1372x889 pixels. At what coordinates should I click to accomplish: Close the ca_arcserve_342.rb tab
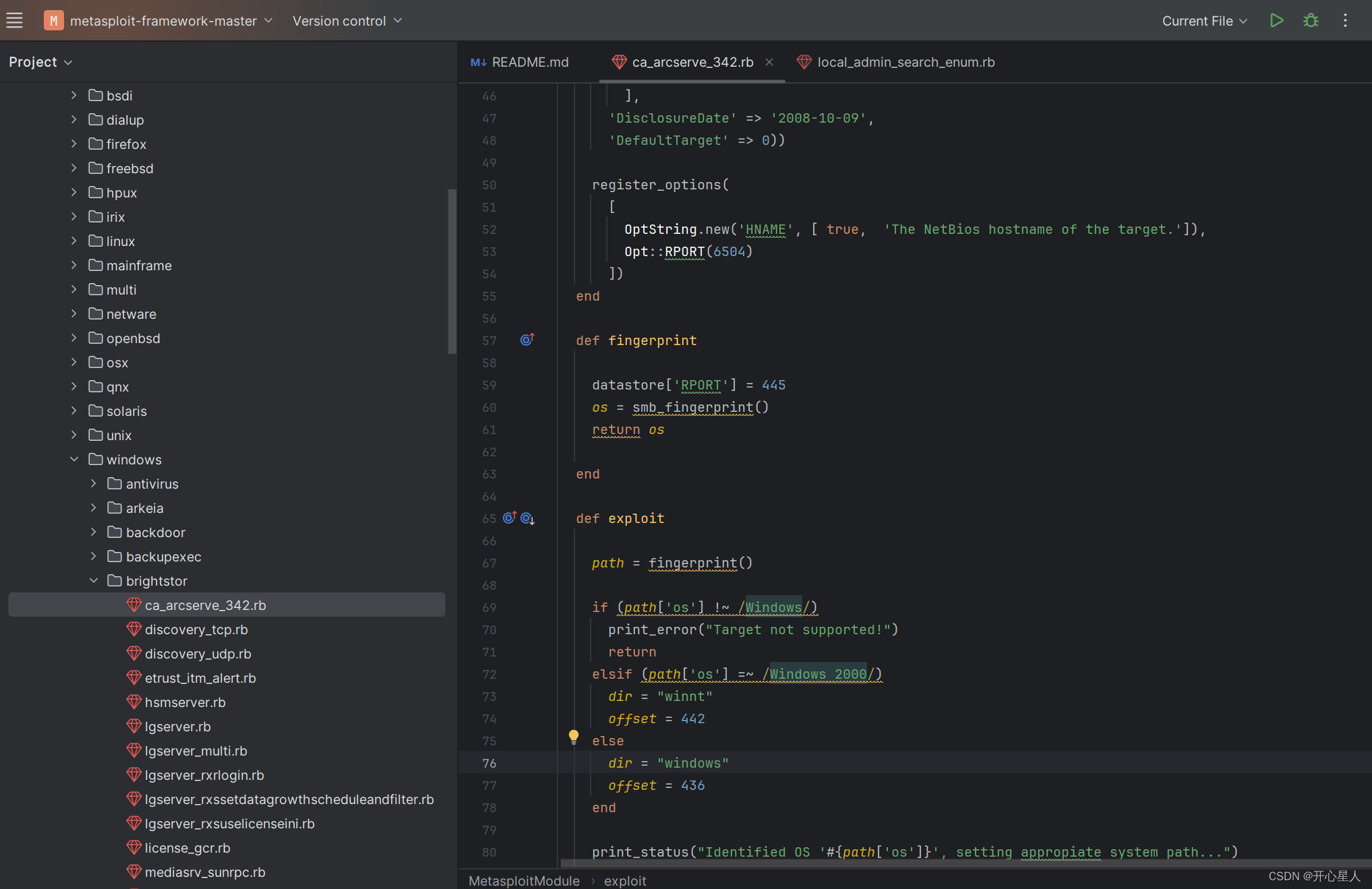769,62
